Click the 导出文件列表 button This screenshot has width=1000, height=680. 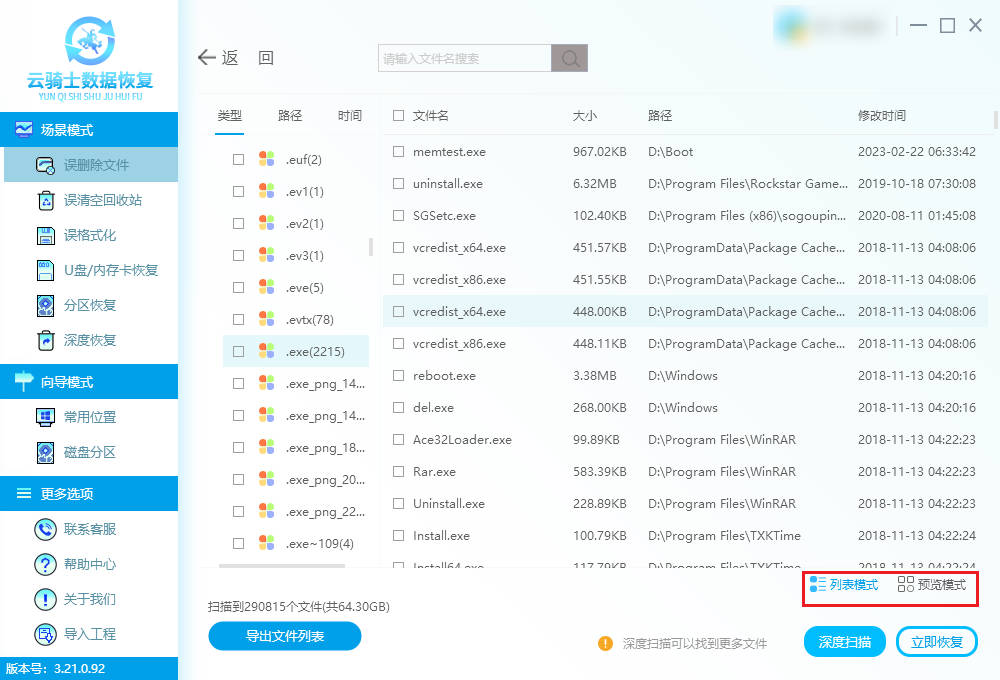[x=285, y=636]
